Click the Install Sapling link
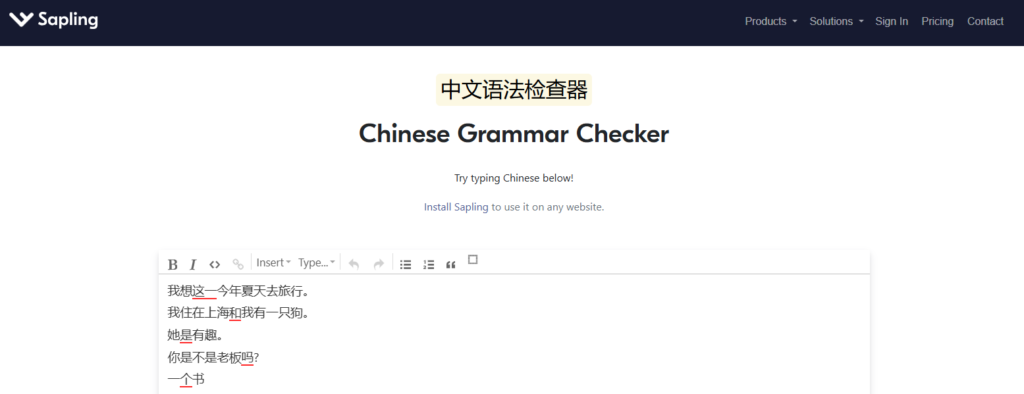Viewport: 1024px width, 394px height. [x=456, y=207]
